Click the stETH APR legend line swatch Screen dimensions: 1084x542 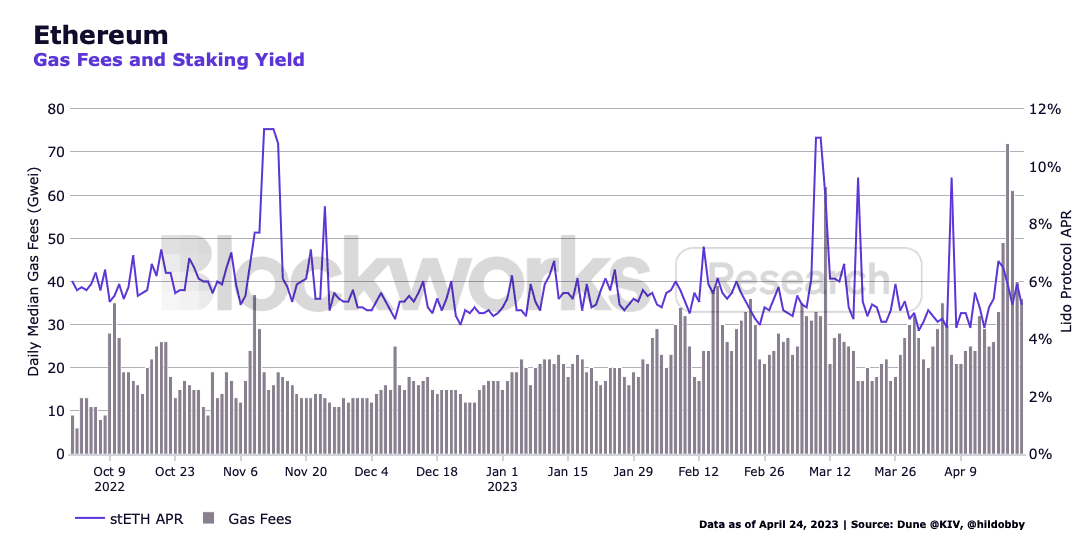(x=91, y=518)
